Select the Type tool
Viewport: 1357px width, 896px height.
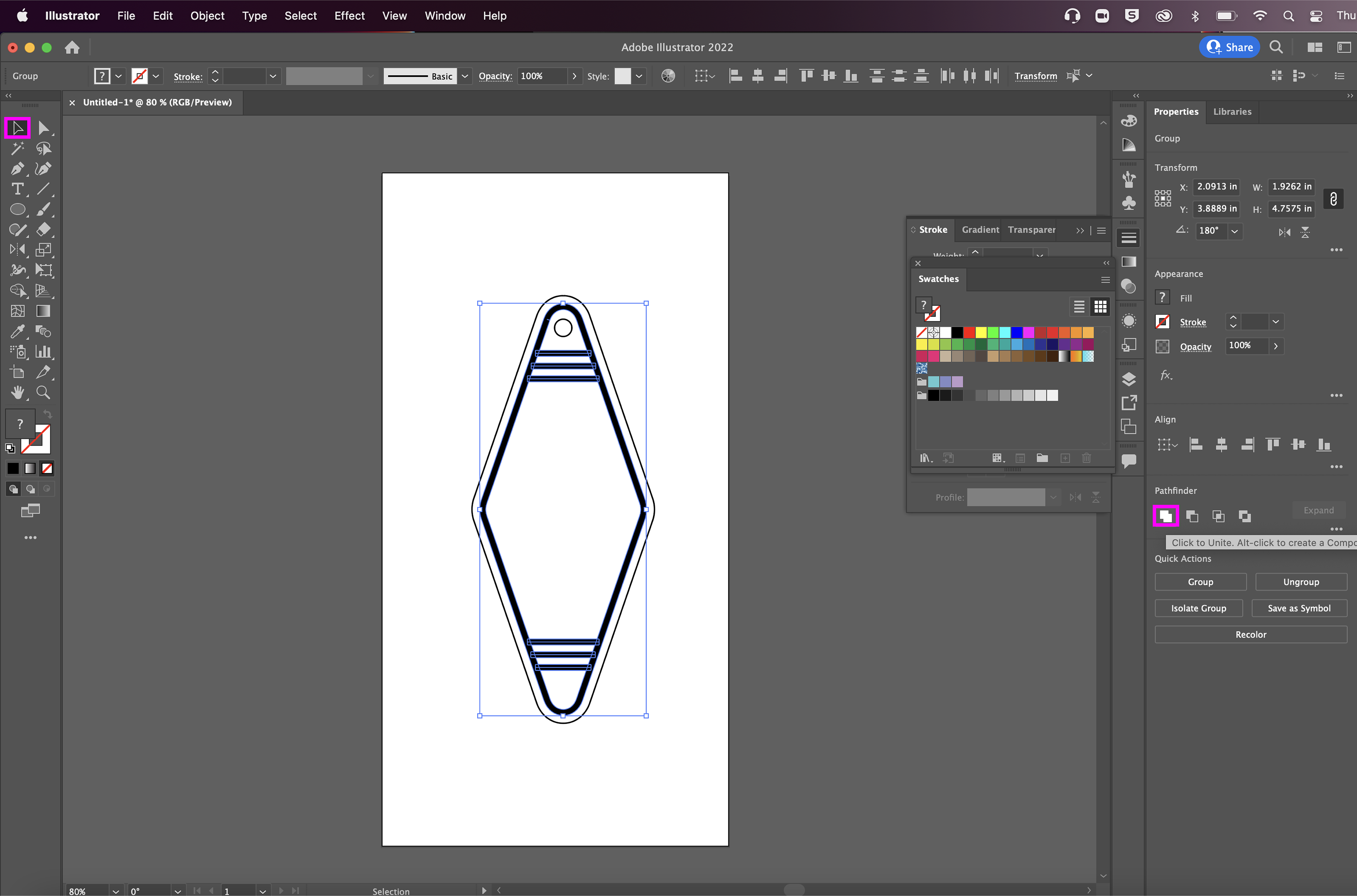coord(17,189)
